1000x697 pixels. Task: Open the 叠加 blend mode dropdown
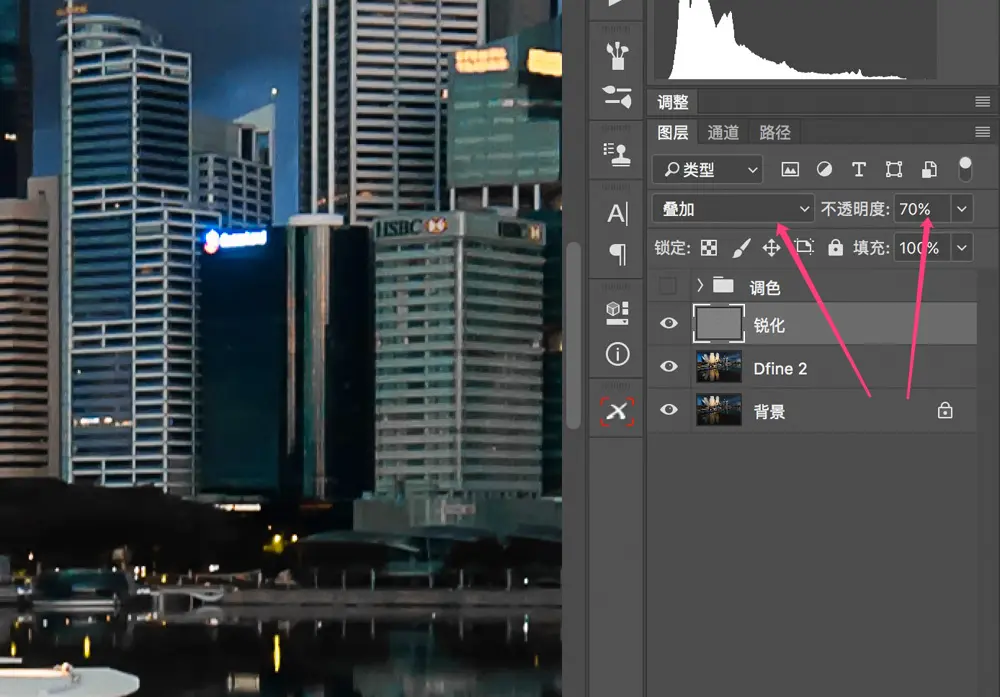pyautogui.click(x=733, y=209)
